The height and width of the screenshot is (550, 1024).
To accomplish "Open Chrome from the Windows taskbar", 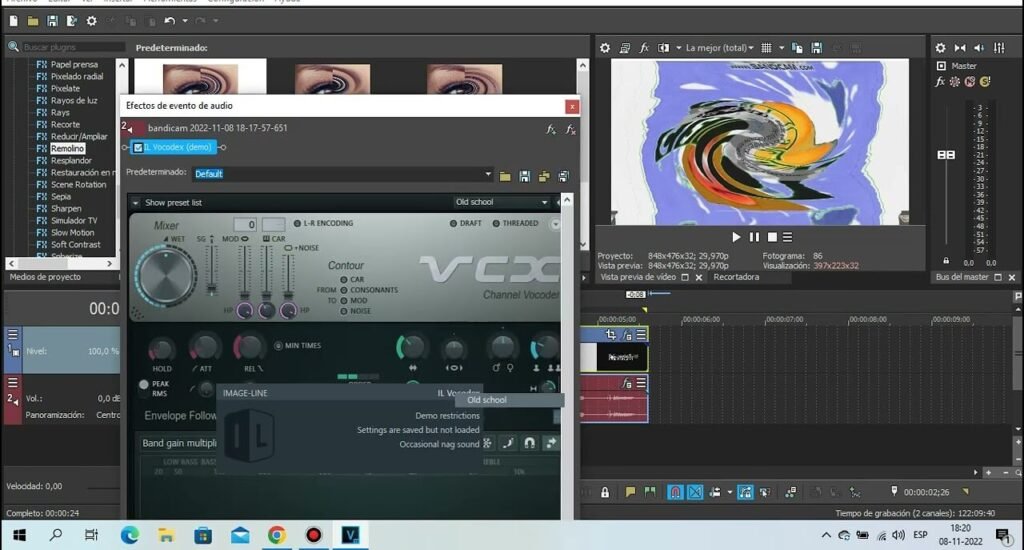I will coord(277,535).
